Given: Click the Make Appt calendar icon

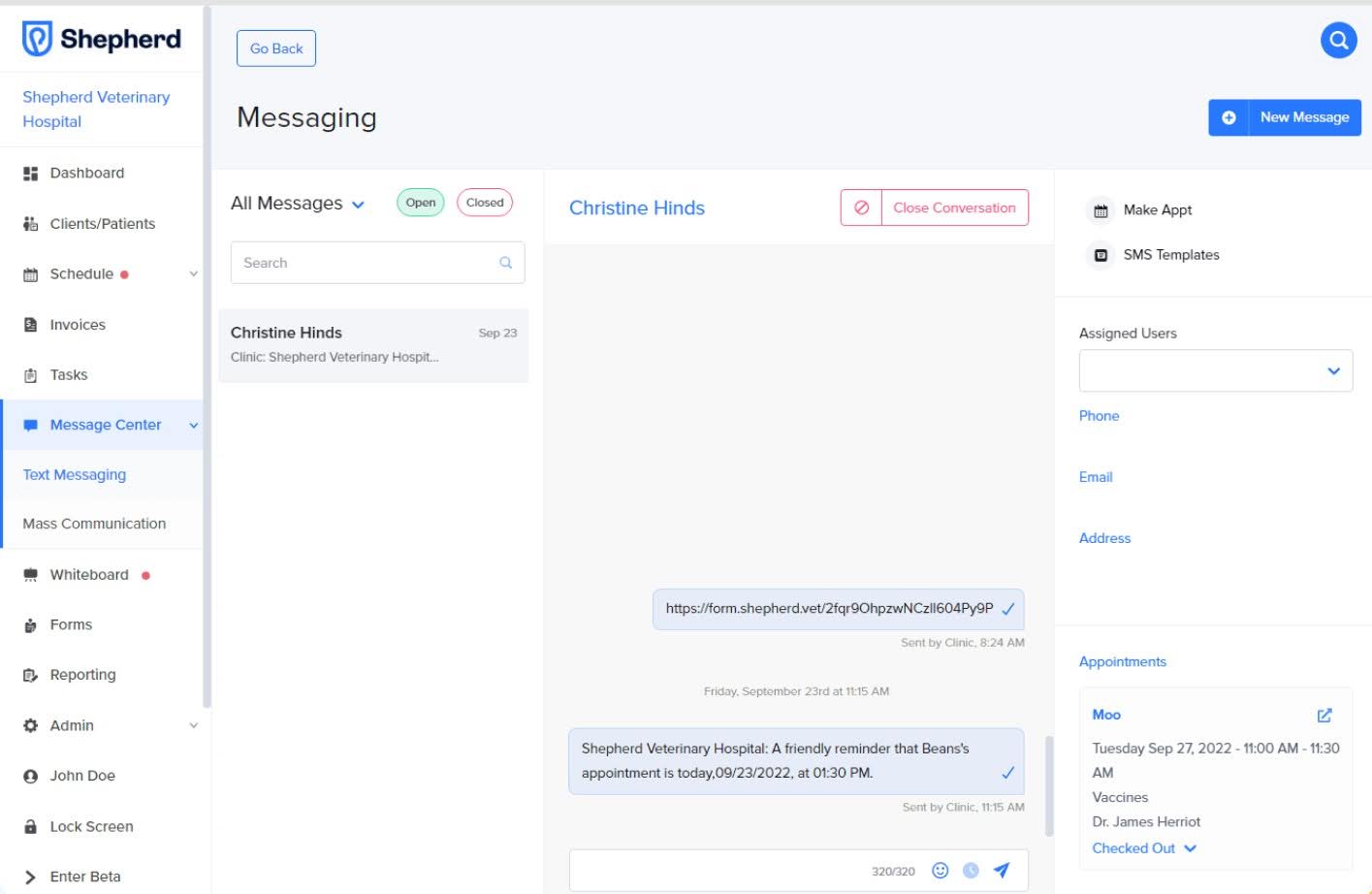Looking at the screenshot, I should click(x=1101, y=210).
